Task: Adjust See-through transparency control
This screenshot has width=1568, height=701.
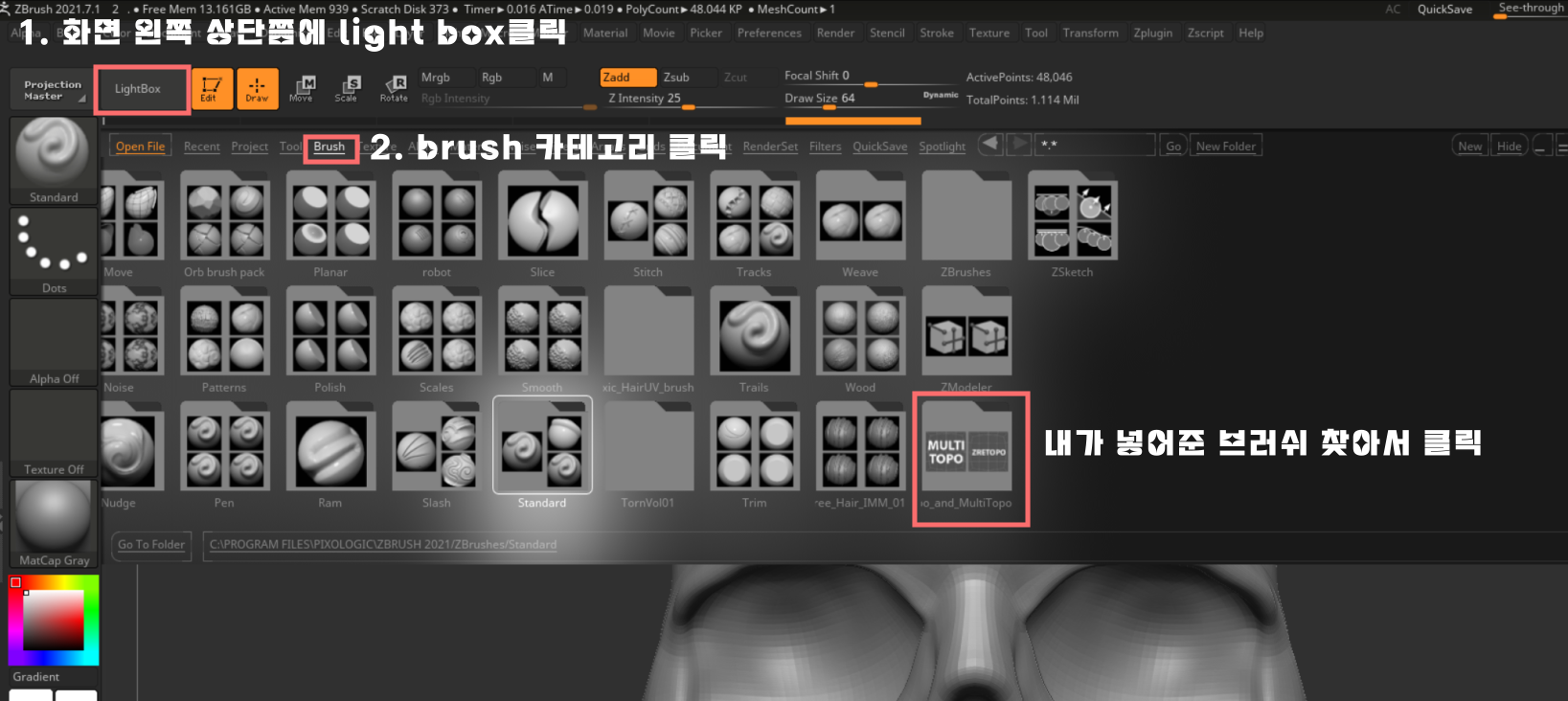Action: 1530,9
